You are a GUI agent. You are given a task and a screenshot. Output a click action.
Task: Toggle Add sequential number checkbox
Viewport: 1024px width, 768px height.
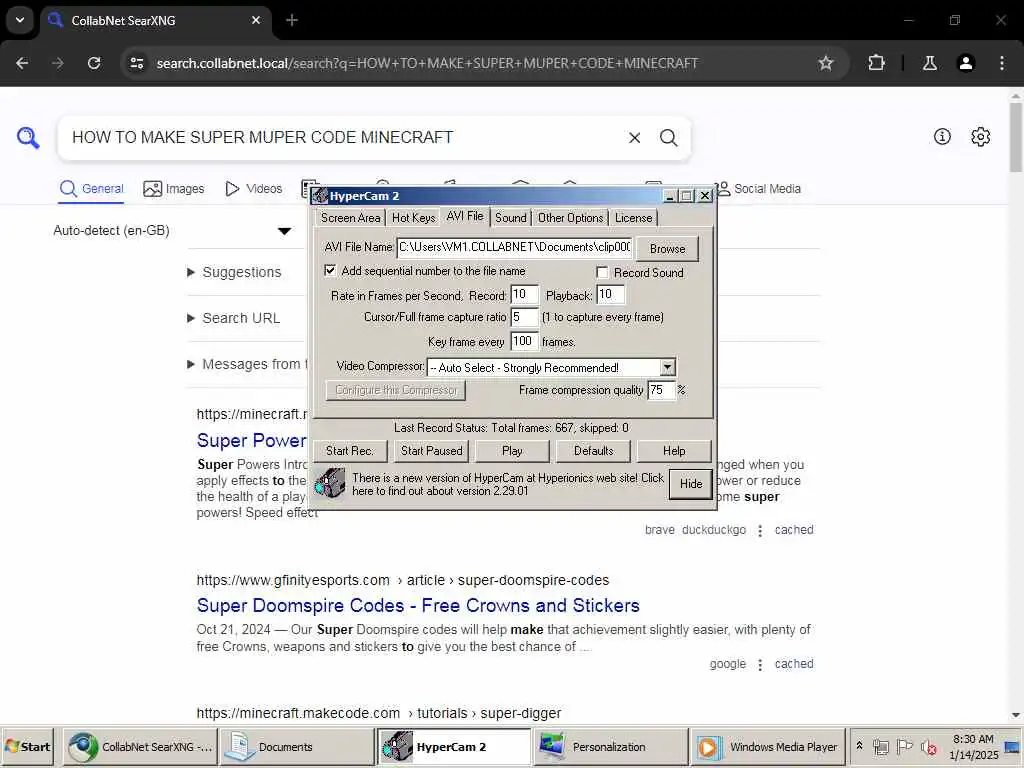330,270
